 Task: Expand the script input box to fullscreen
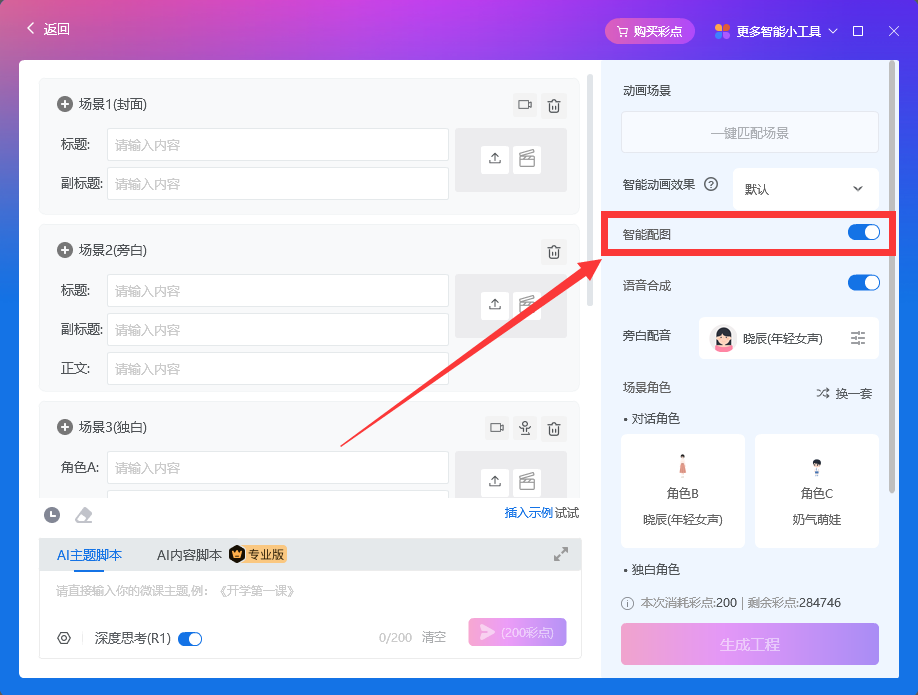(x=561, y=554)
